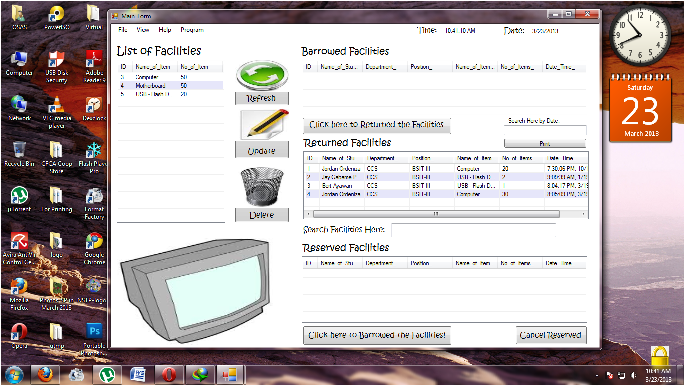The width and height of the screenshot is (684, 385).
Task: Click here to Barrowed the Facilities button
Action: click(376, 335)
